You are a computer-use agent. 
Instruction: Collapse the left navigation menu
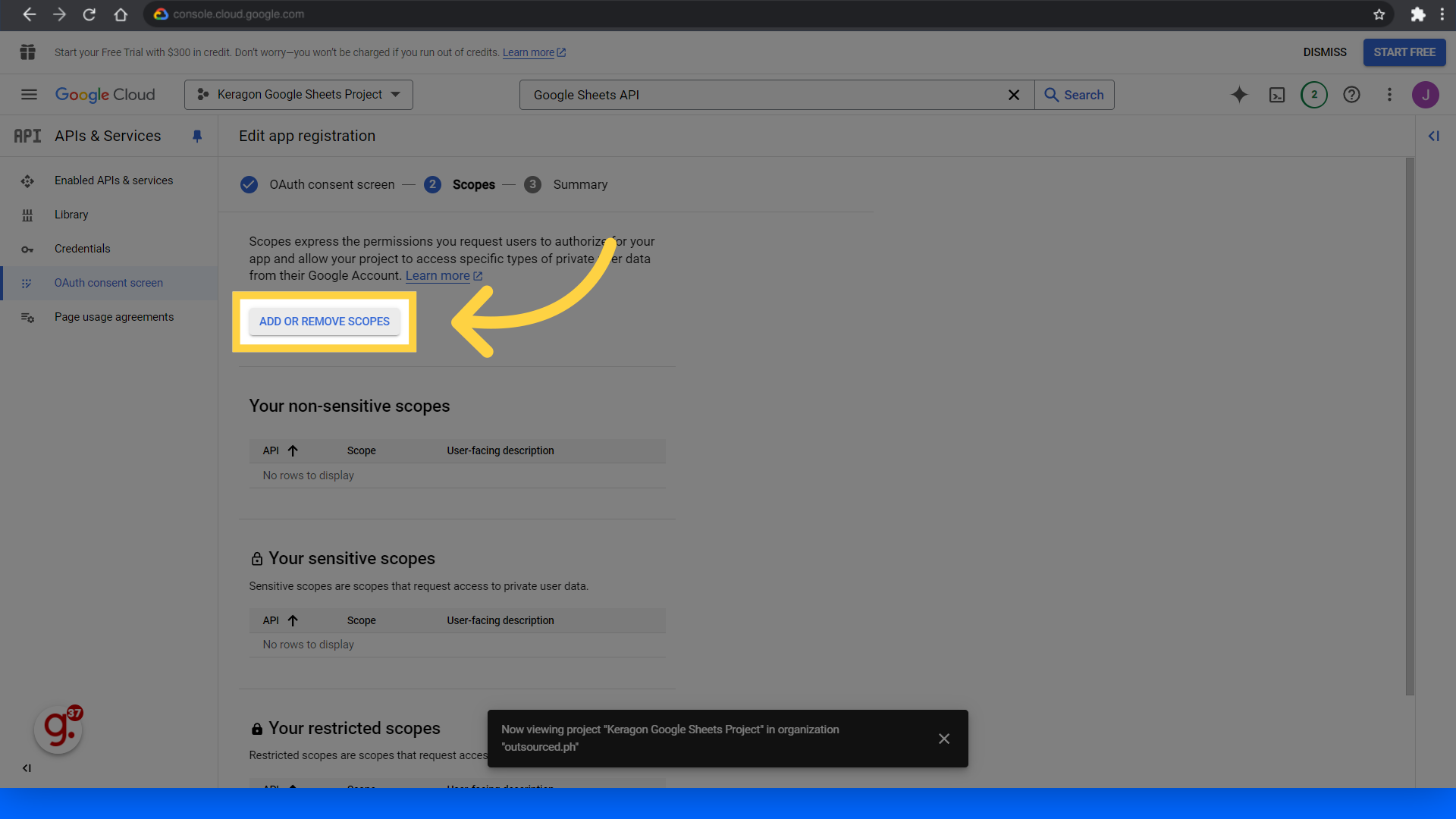point(27,768)
